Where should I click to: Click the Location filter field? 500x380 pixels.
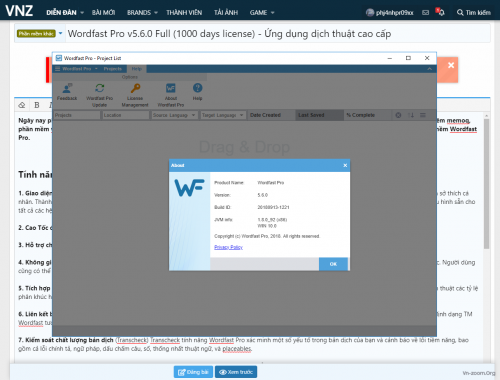[125, 115]
